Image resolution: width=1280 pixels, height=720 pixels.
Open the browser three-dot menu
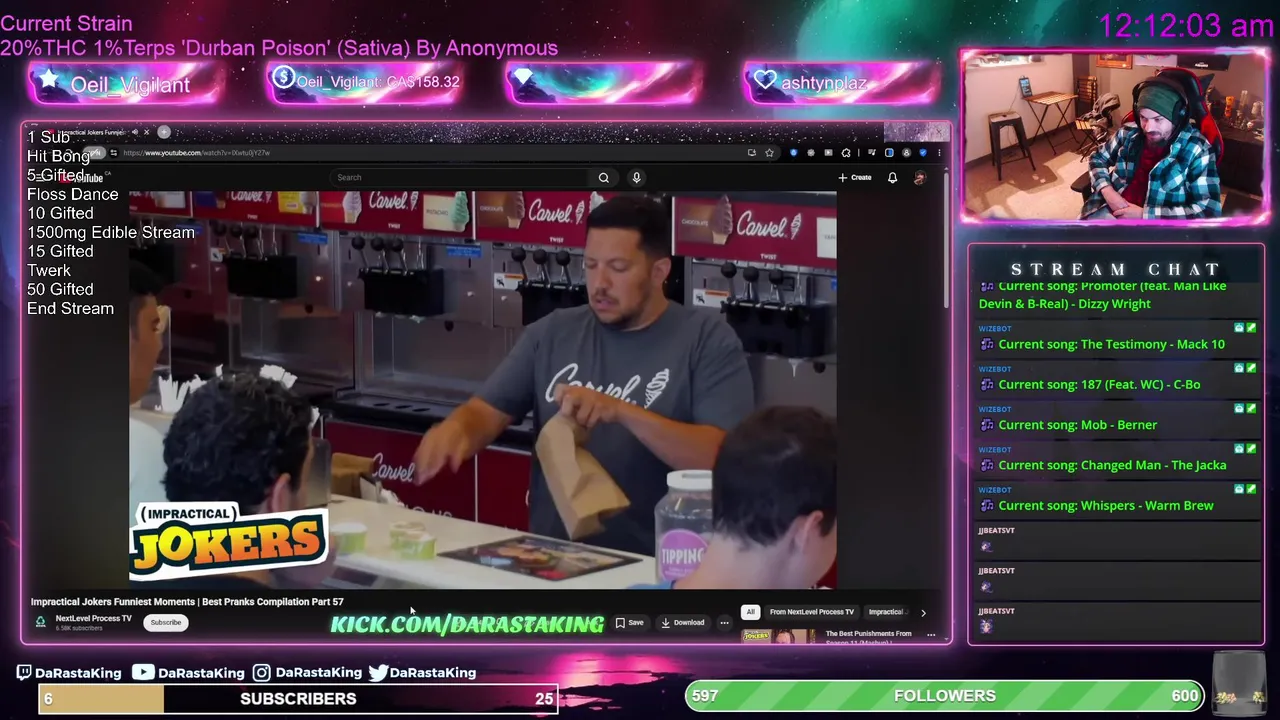[x=939, y=153]
